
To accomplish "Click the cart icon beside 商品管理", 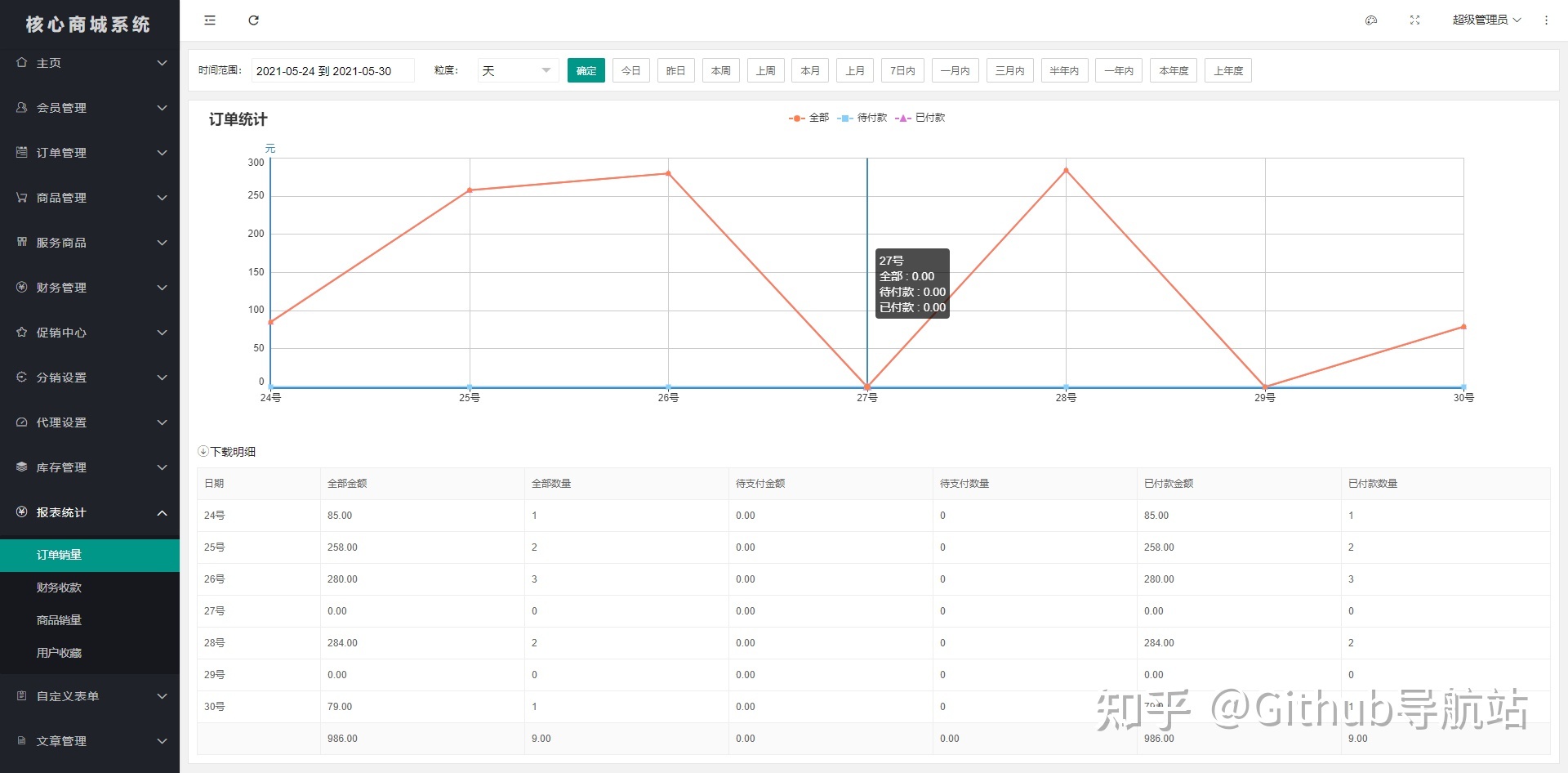I will click(x=22, y=197).
